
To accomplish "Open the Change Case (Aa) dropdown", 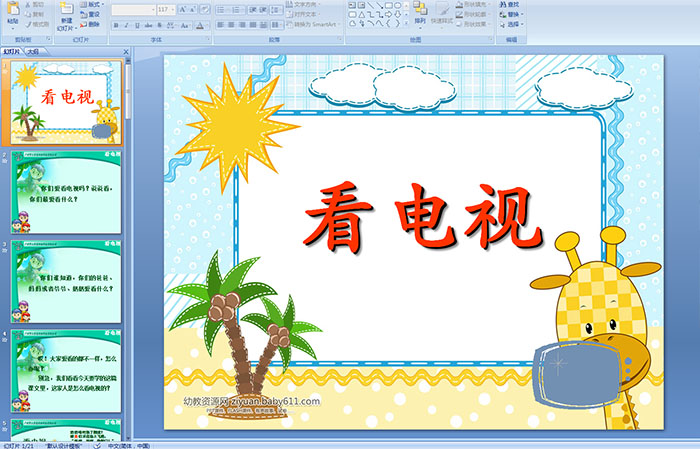I will pyautogui.click(x=185, y=25).
